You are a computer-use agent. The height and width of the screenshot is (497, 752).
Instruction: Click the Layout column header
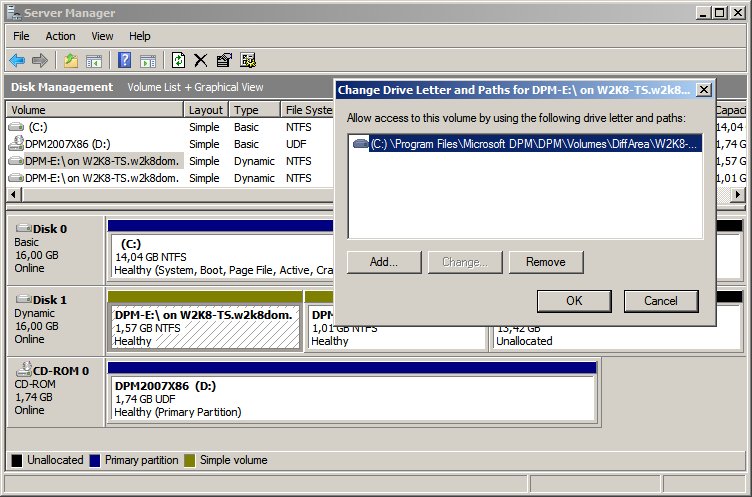206,110
